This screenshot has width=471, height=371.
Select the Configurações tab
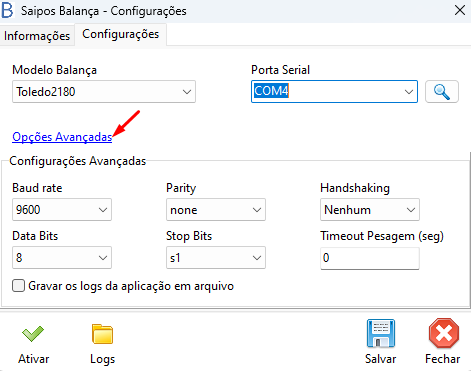121,34
